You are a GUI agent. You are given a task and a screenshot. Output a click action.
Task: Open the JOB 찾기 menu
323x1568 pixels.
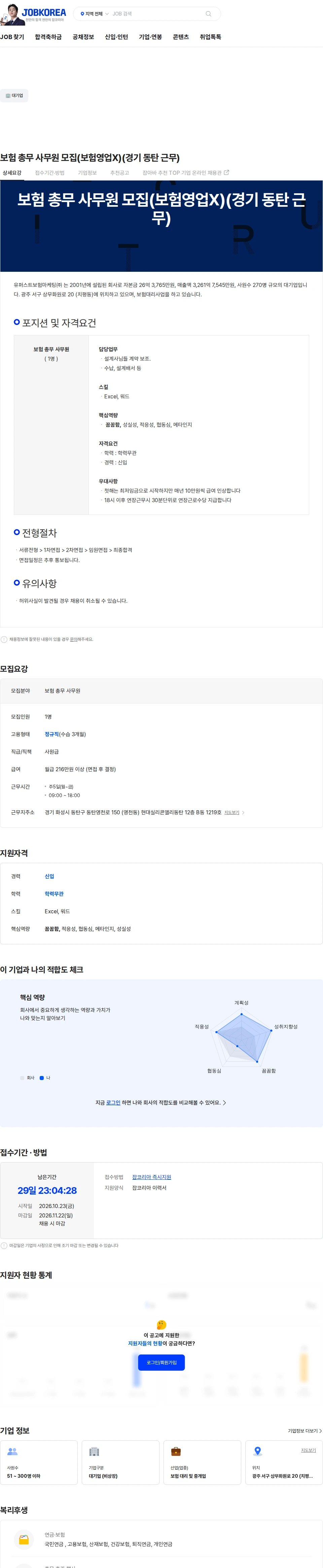[x=12, y=37]
